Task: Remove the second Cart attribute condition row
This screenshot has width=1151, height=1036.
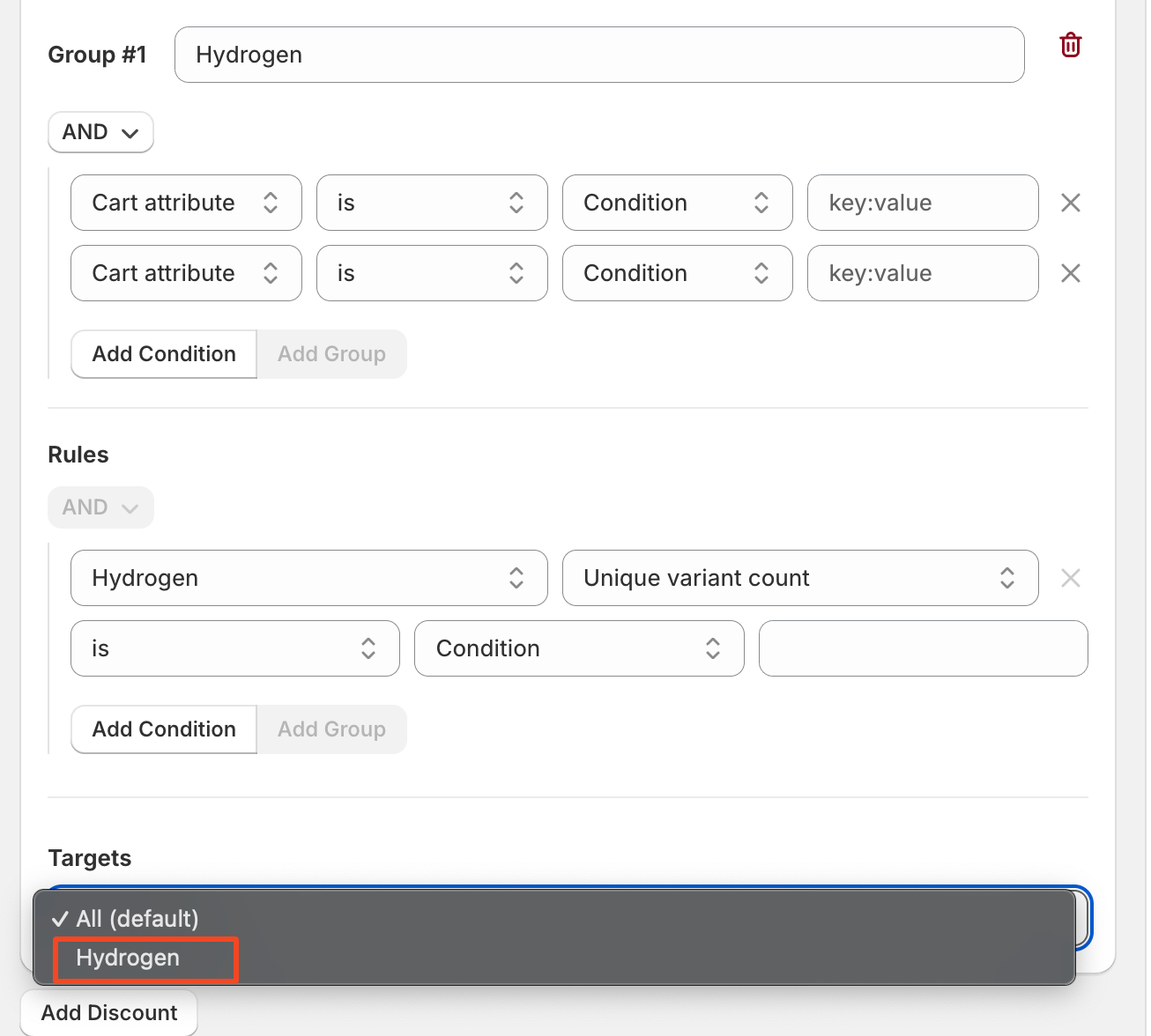Action: click(x=1070, y=273)
